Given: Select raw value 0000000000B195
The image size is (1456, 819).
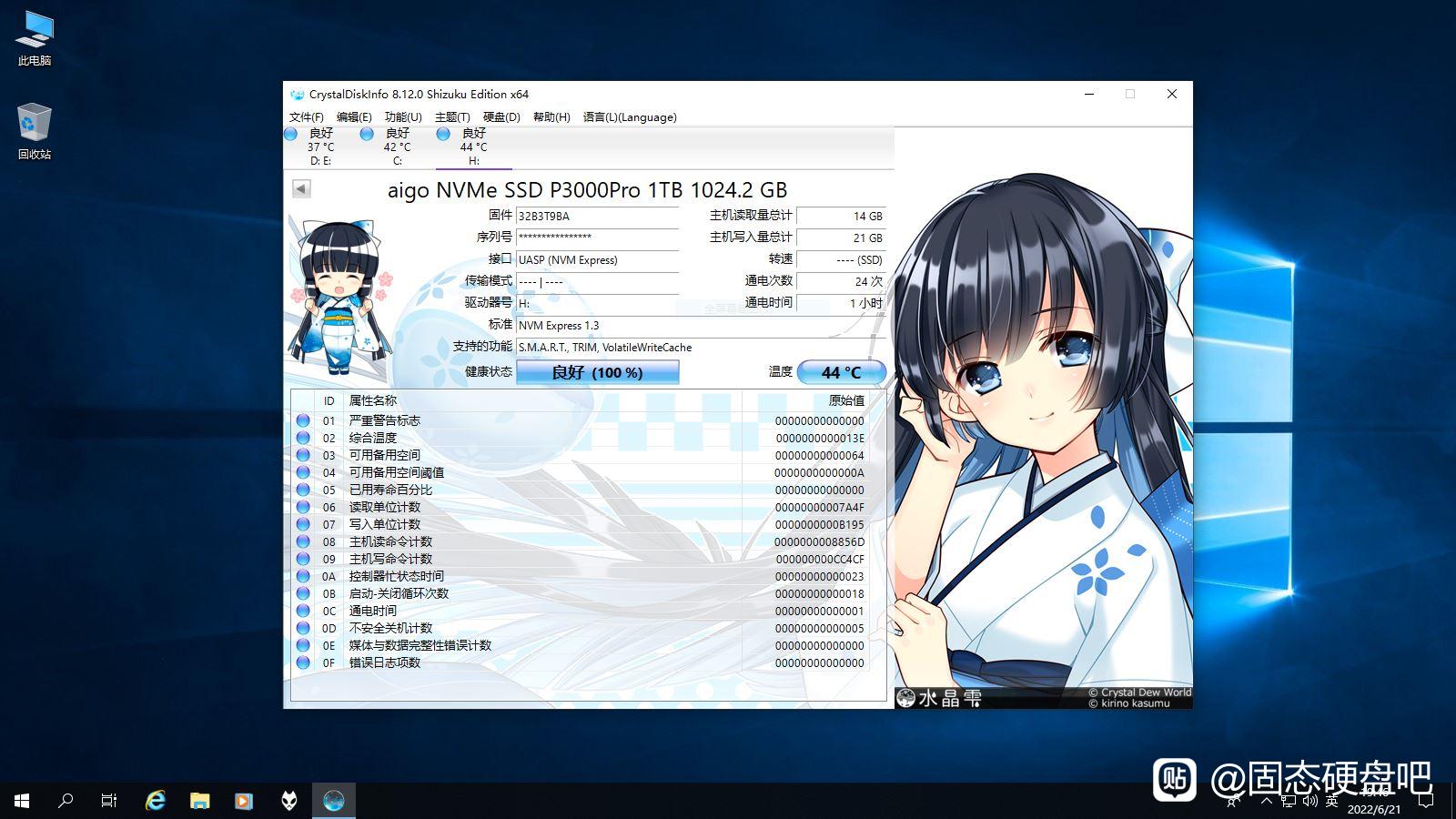Looking at the screenshot, I should click(x=820, y=525).
